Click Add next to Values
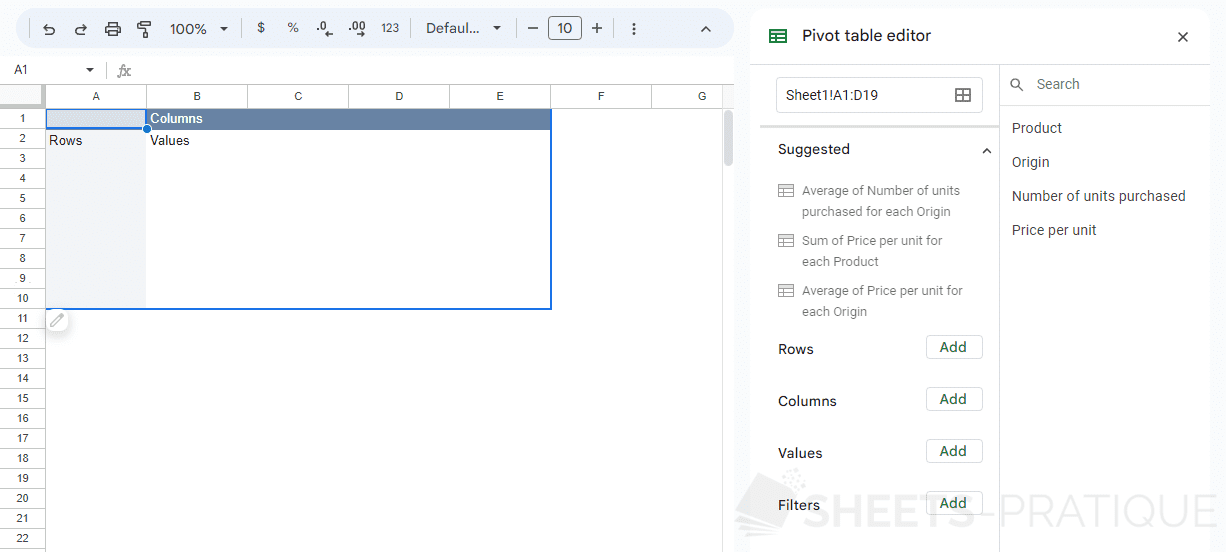Viewport: 1226px width, 552px height. pyautogui.click(x=954, y=451)
